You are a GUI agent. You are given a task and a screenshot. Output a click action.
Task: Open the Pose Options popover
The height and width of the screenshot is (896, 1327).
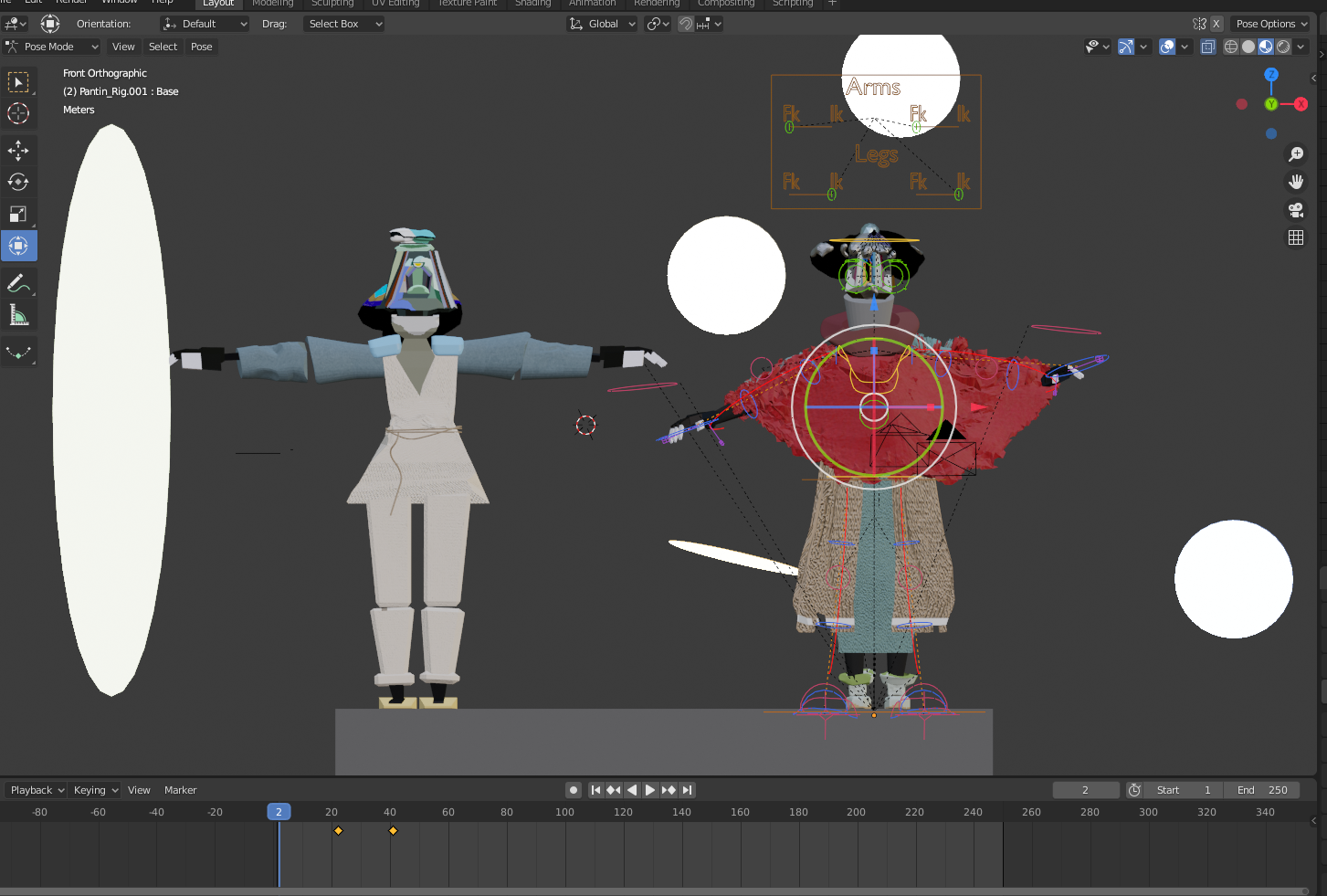coord(1270,24)
